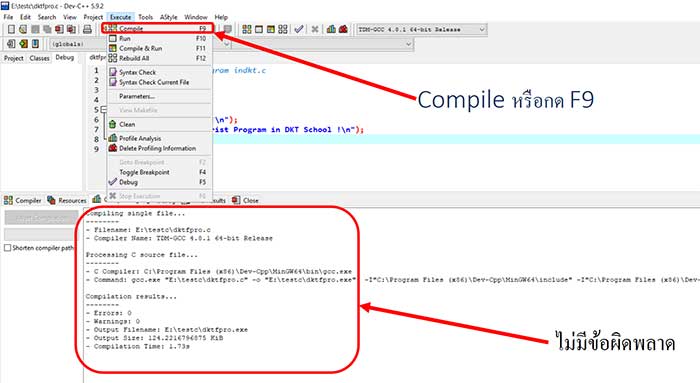The image size is (700, 383).
Task: Click the Close tab in bottom panel
Action: pos(246,200)
